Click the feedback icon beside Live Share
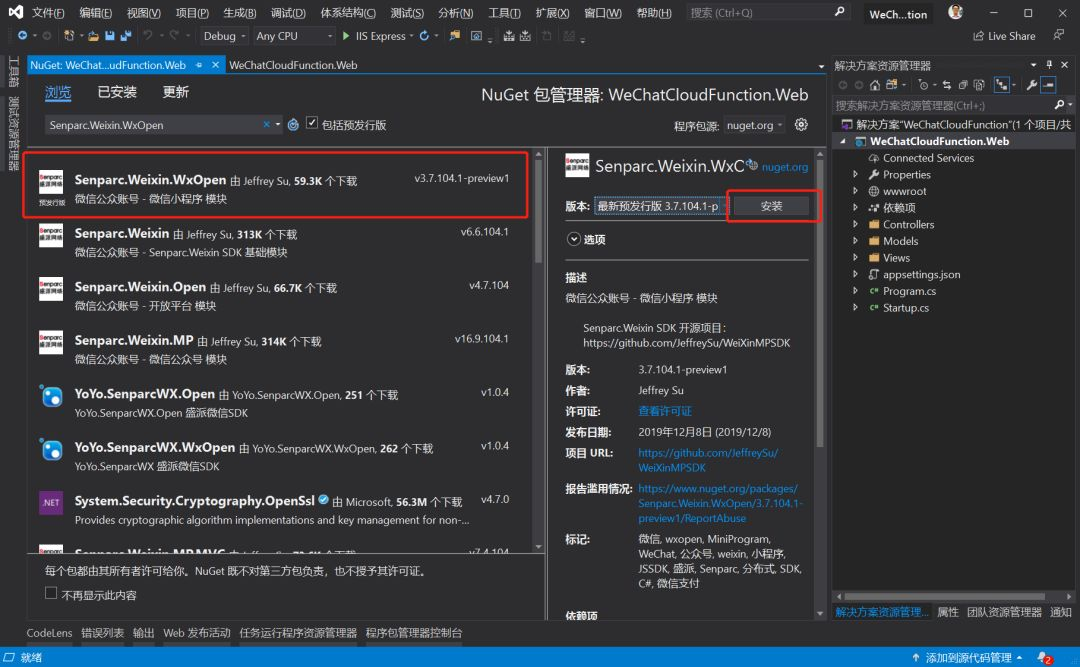The width and height of the screenshot is (1080, 667). 1059,34
